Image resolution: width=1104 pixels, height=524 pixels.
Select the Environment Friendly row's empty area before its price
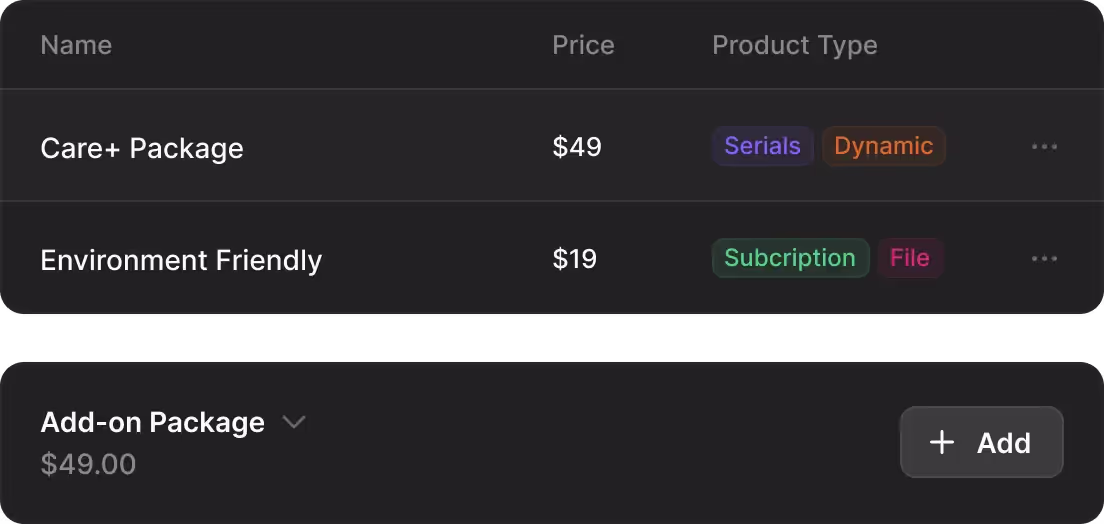pos(440,259)
